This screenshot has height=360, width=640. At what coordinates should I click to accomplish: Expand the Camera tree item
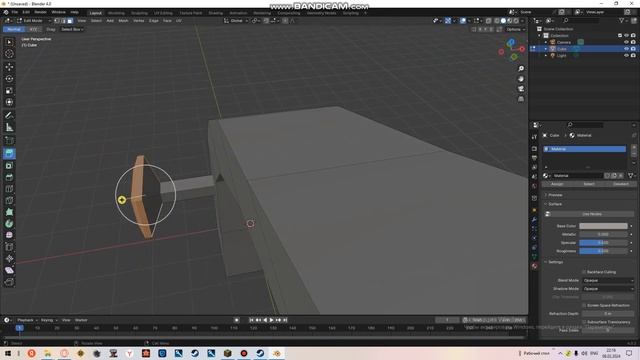click(546, 42)
